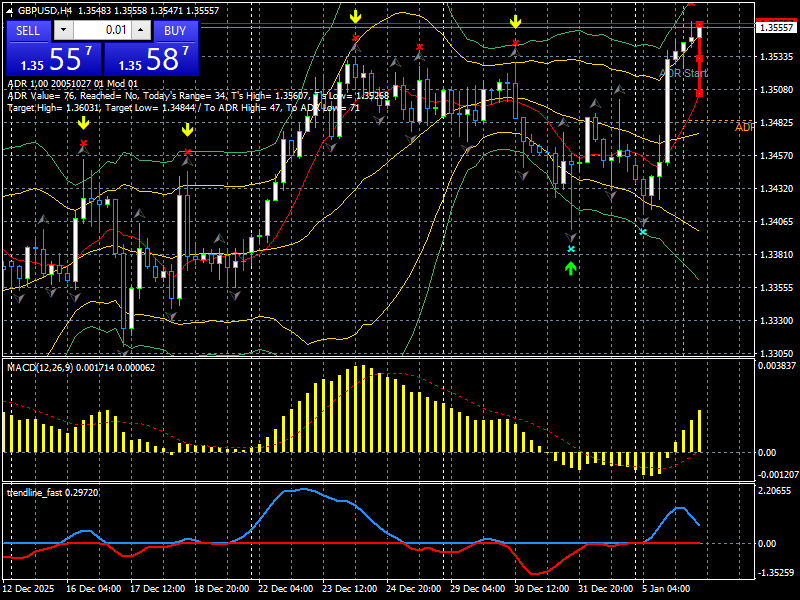The image size is (800, 600).
Task: Select the red vertical ADR range bar
Action: coord(699,59)
